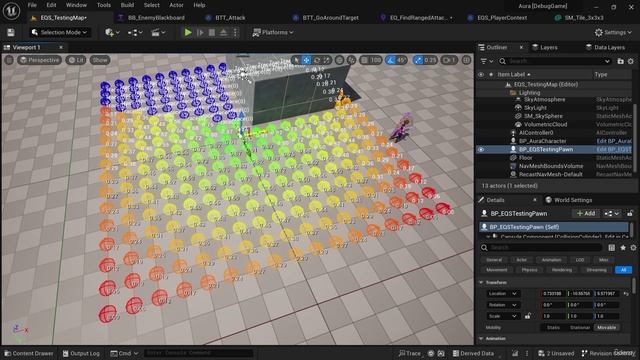
Task: Select BP_AuraCharacter in Outliner
Action: [542, 141]
